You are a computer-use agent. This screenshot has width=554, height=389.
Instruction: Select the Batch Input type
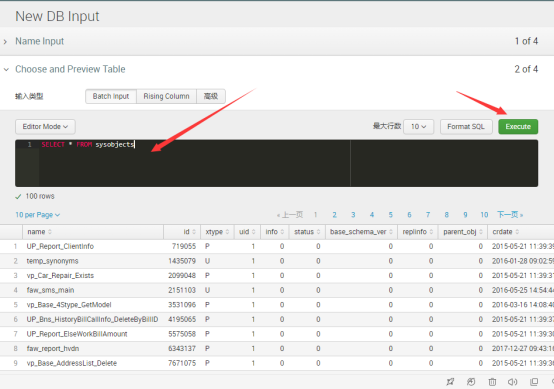click(111, 96)
